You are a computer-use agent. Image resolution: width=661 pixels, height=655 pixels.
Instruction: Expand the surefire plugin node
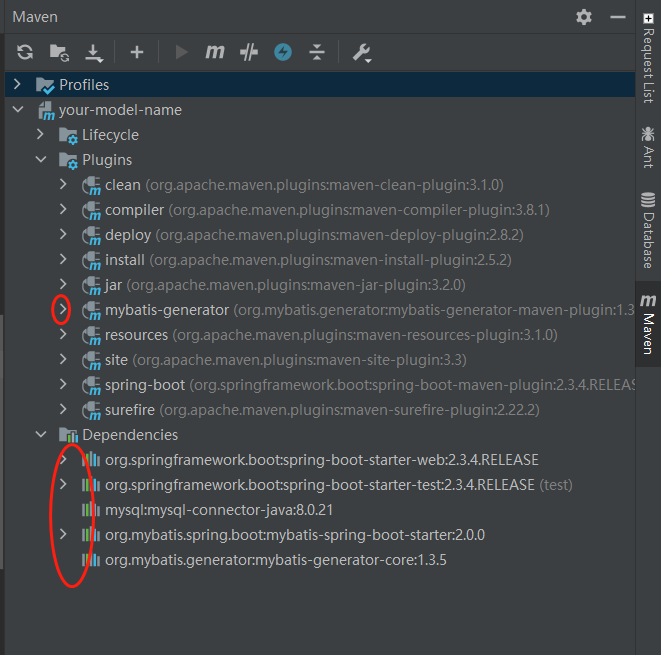[63, 409]
